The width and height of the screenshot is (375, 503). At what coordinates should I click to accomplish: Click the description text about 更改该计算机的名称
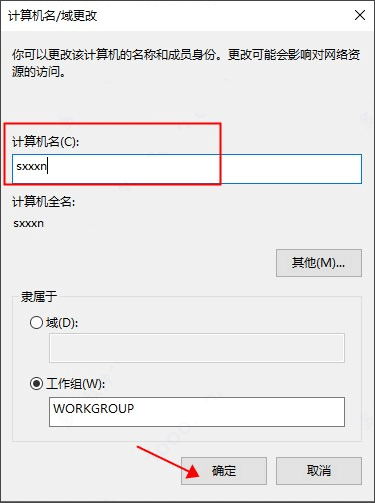(x=186, y=63)
